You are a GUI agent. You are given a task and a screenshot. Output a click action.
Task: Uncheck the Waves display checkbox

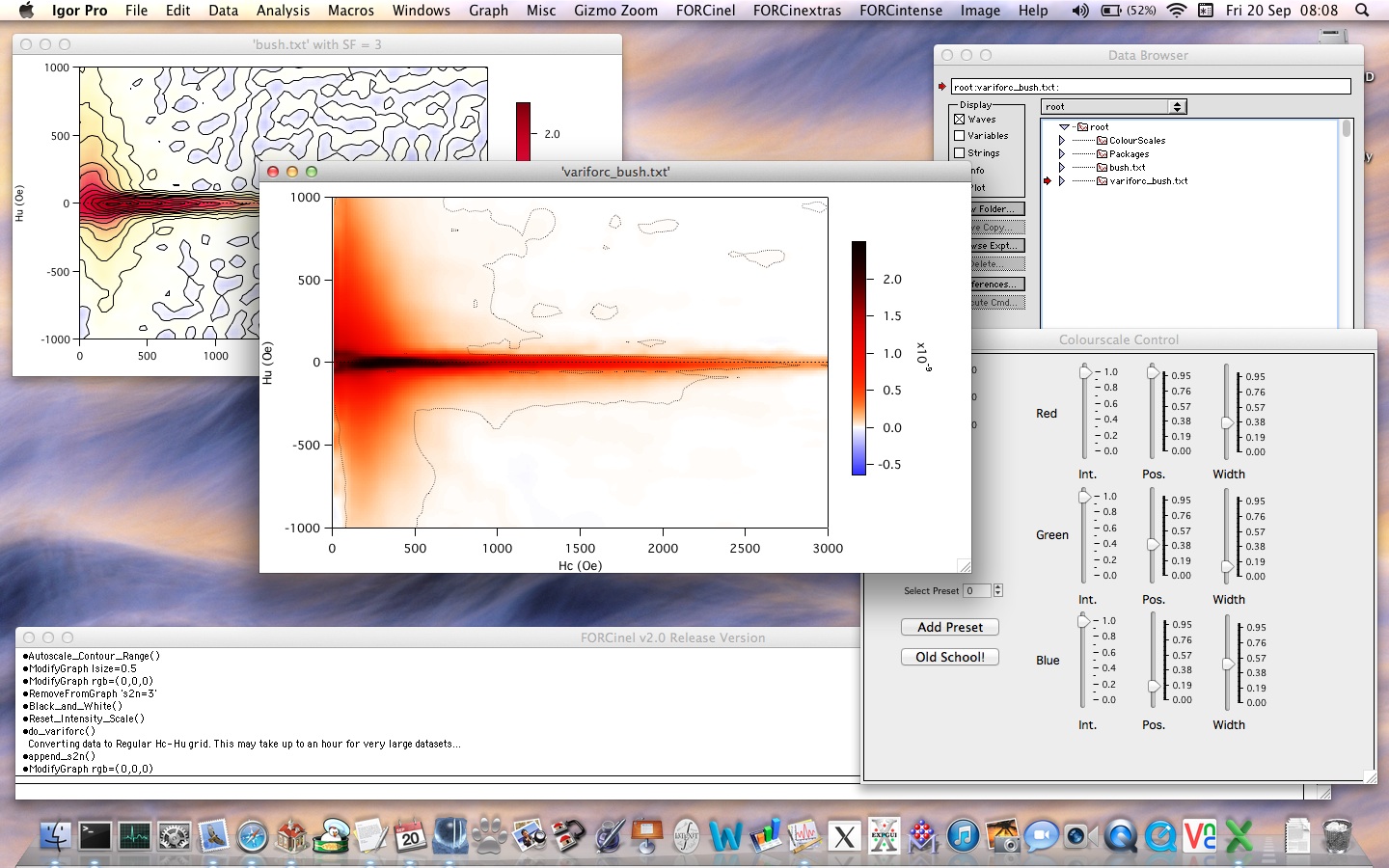tap(960, 120)
